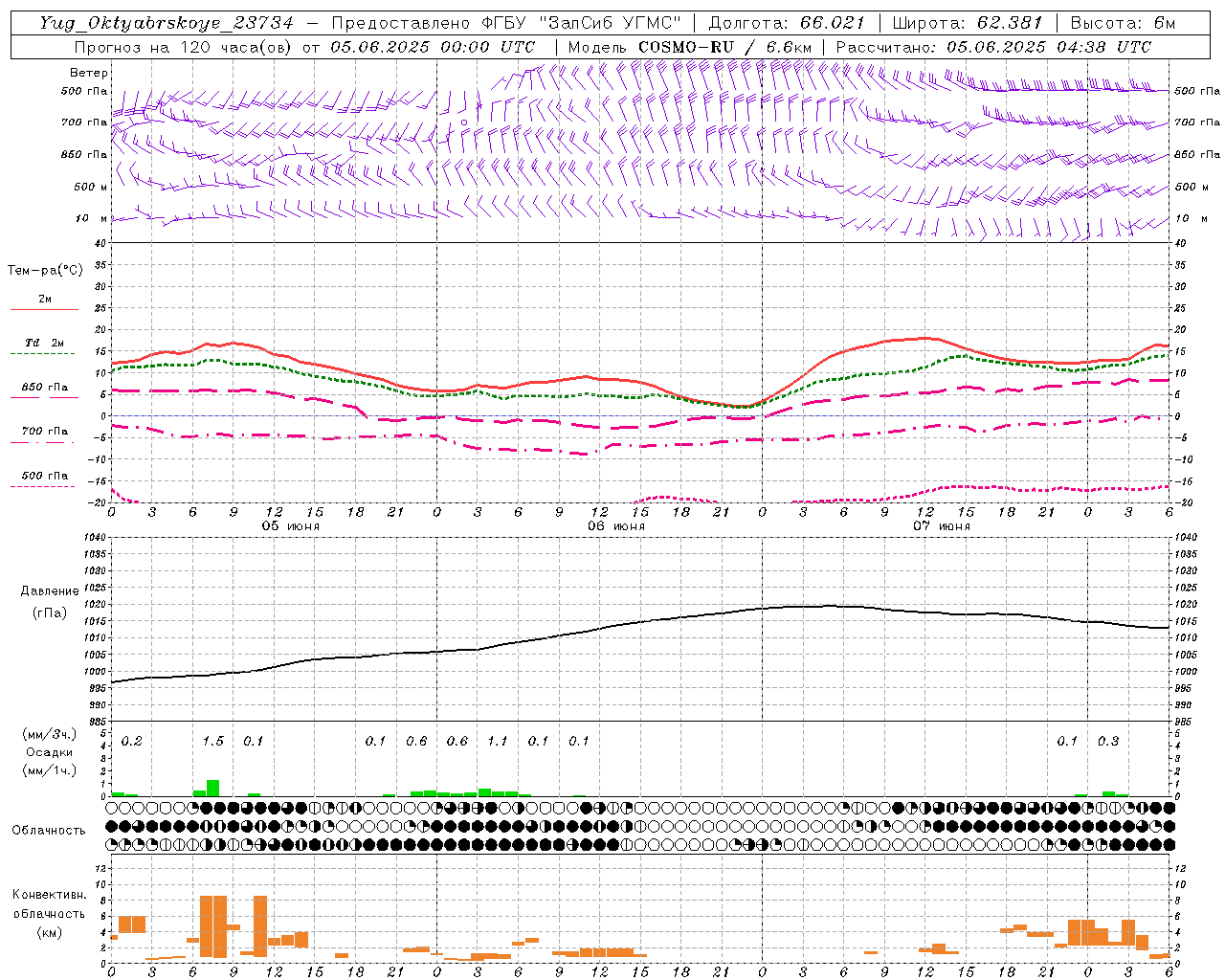This screenshot has width=1225, height=980.
Task: Click the 985 value on right pressure axis
Action: point(1185,722)
